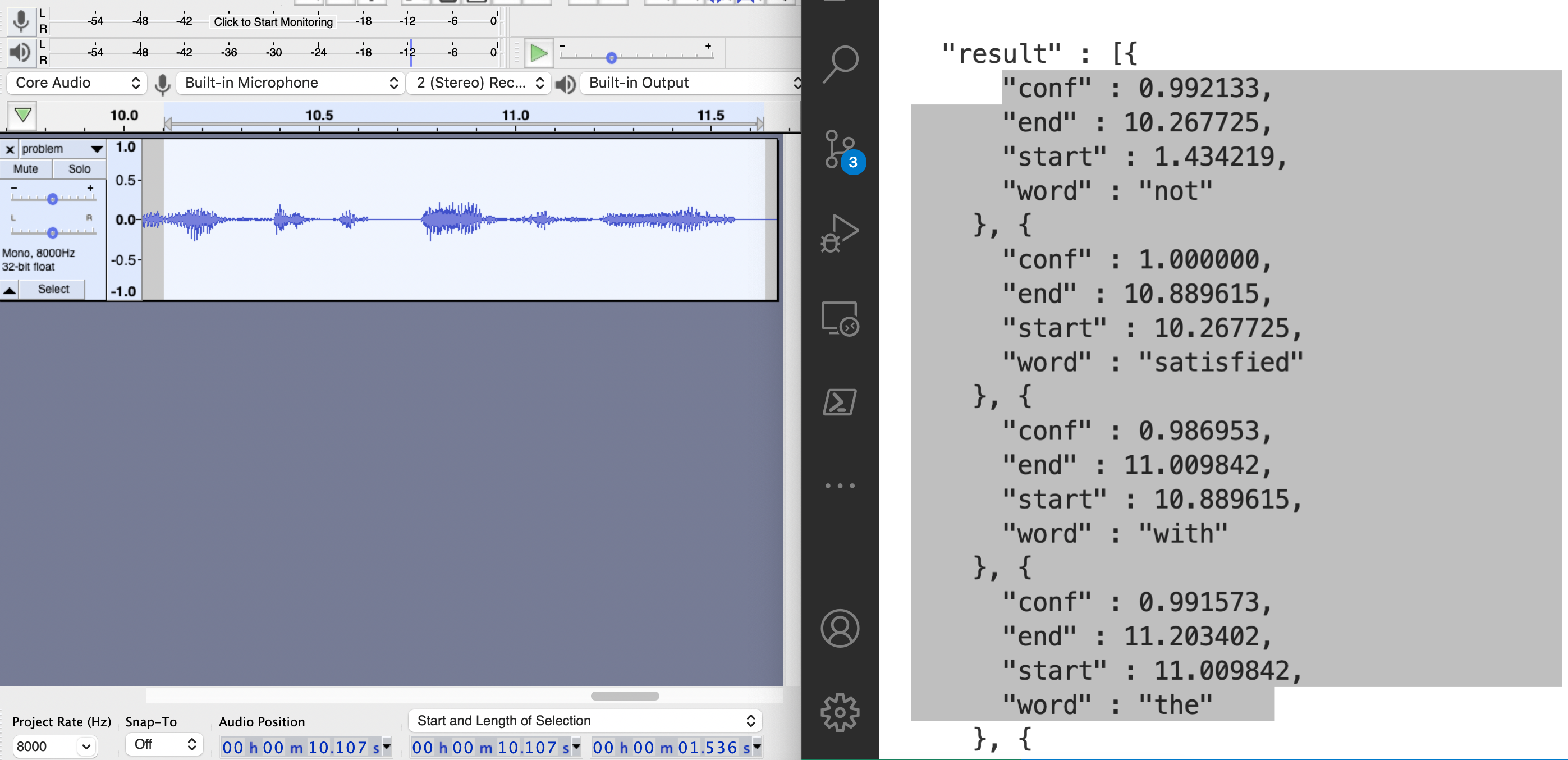Click to Start Monitoring the input level
Image resolution: width=1568 pixels, height=760 pixels.
pyautogui.click(x=272, y=22)
